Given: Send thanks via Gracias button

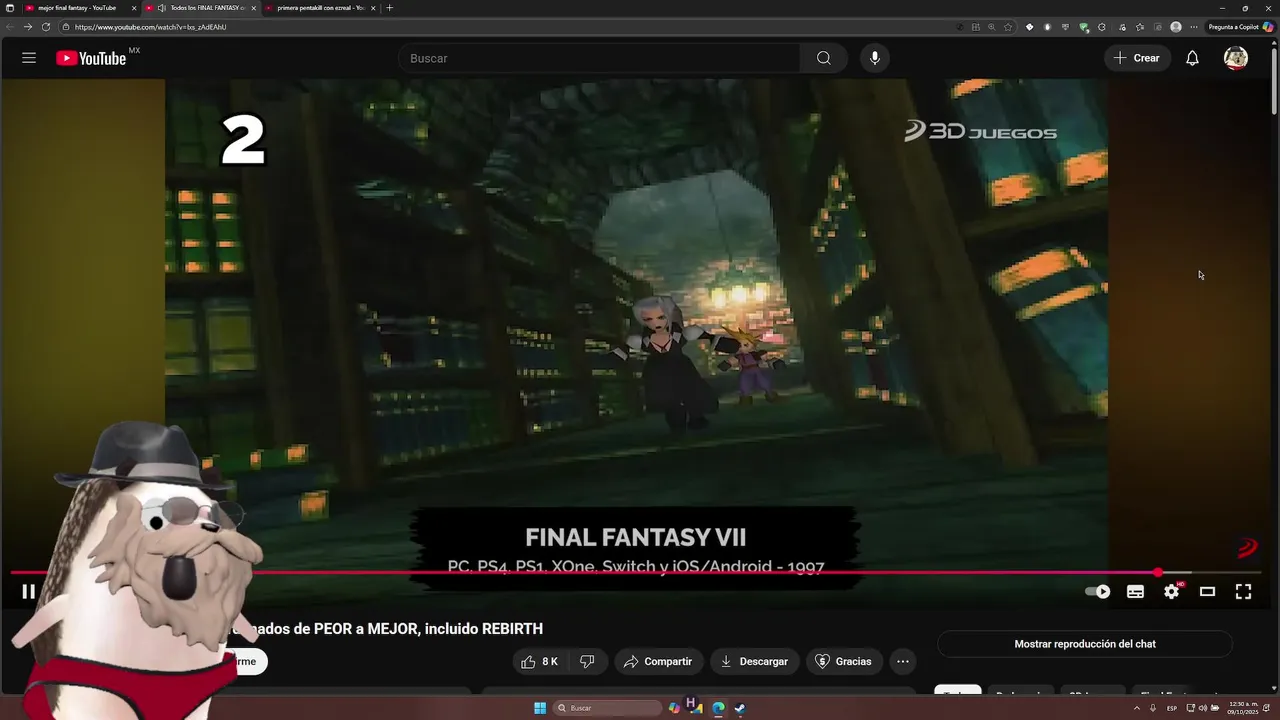Looking at the screenshot, I should point(844,661).
